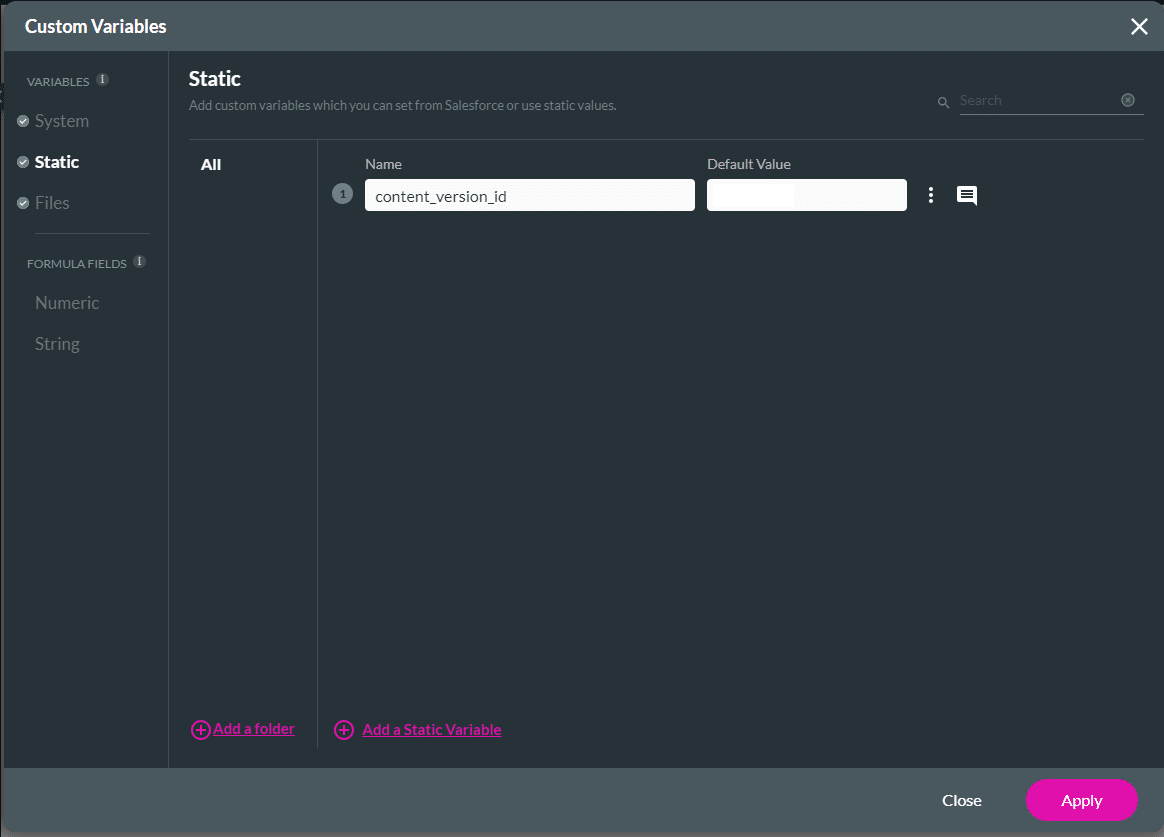Click the Close button in the footer
Image resolution: width=1164 pixels, height=837 pixels.
point(961,800)
